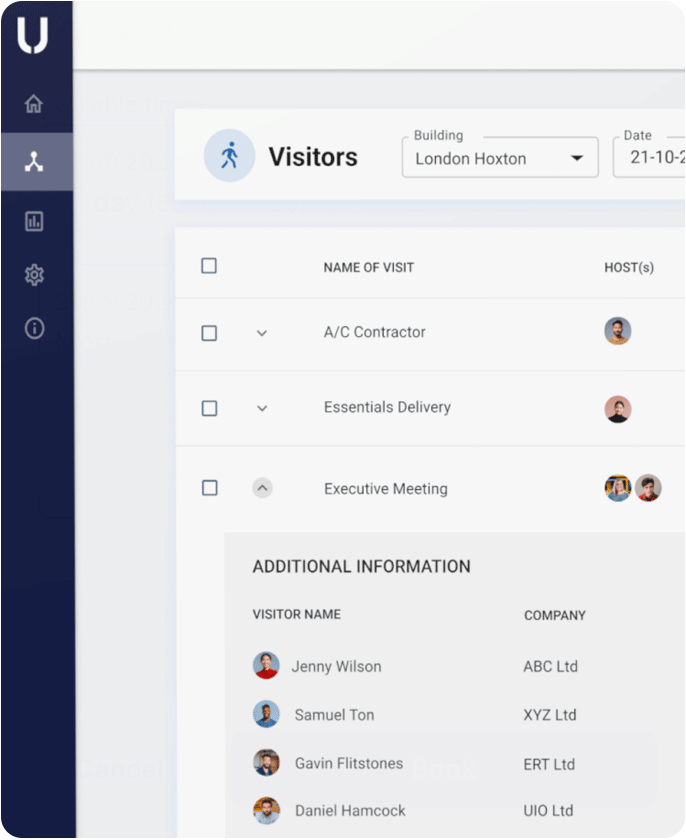686x840 pixels.
Task: Check the A/C Contractor row checkbox
Action: [x=209, y=333]
